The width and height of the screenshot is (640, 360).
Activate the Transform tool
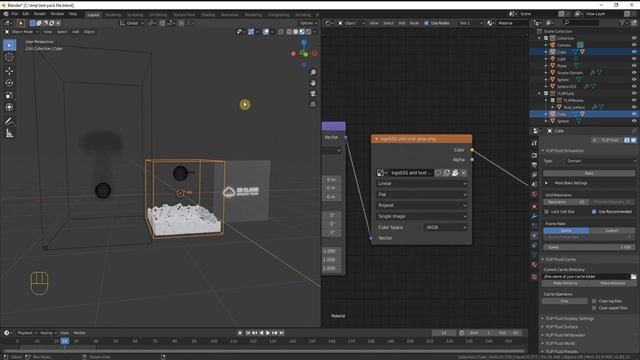(x=9, y=107)
